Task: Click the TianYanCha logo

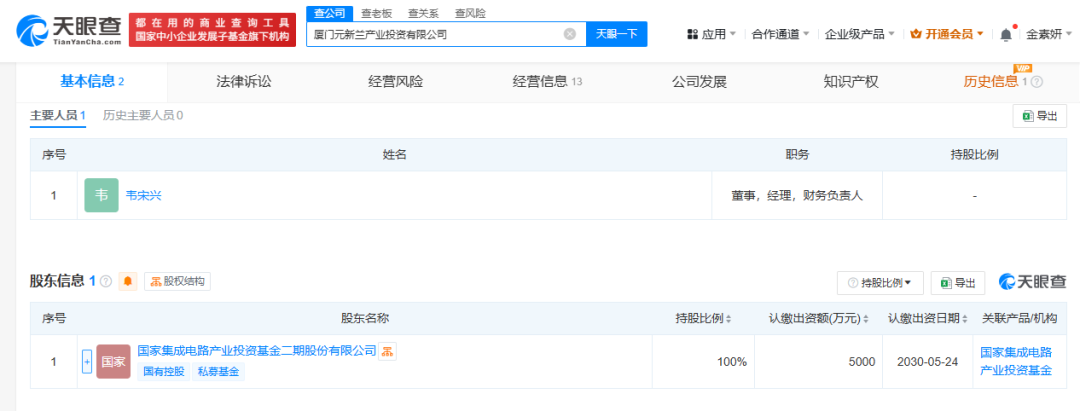Action: [x=68, y=30]
